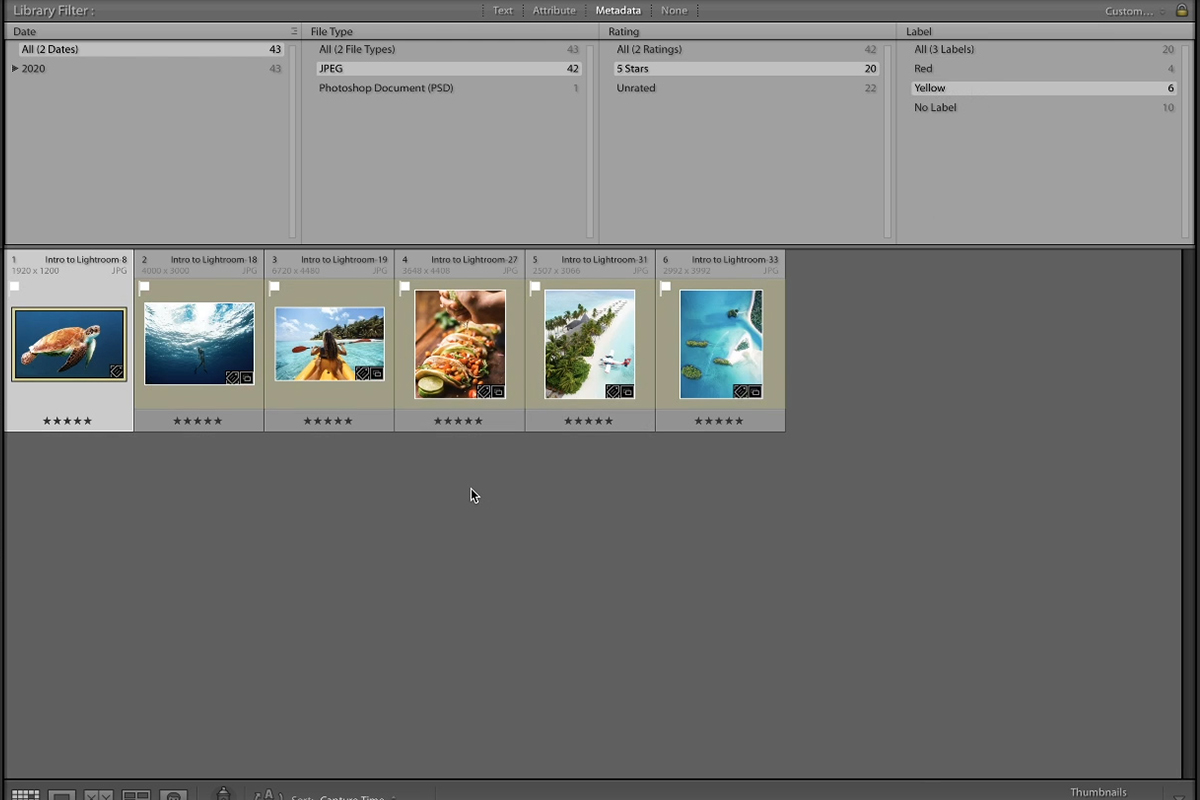Select the Painter spray-can tool
1200x800 pixels.
[222, 793]
